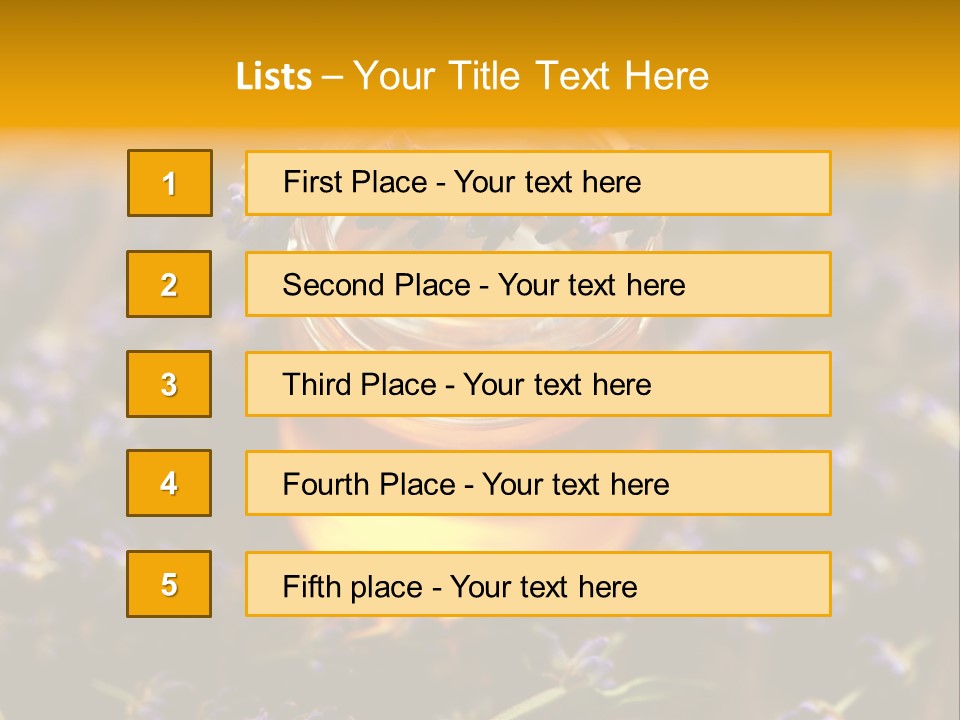The height and width of the screenshot is (720, 960).
Task: Select the number 4 orange box
Action: tap(169, 483)
